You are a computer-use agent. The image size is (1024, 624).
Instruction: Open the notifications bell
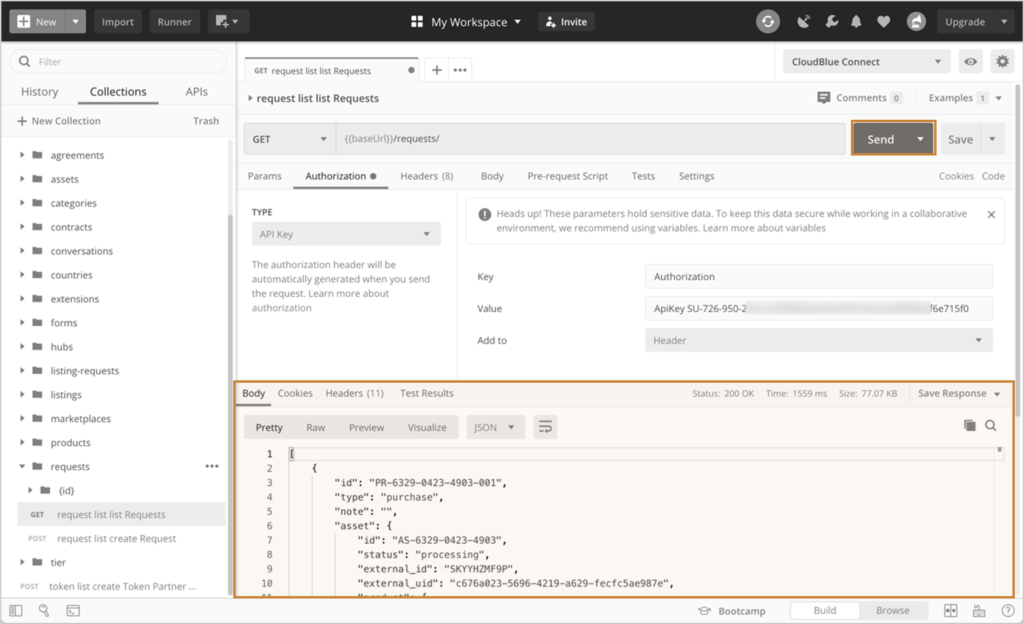coord(856,22)
